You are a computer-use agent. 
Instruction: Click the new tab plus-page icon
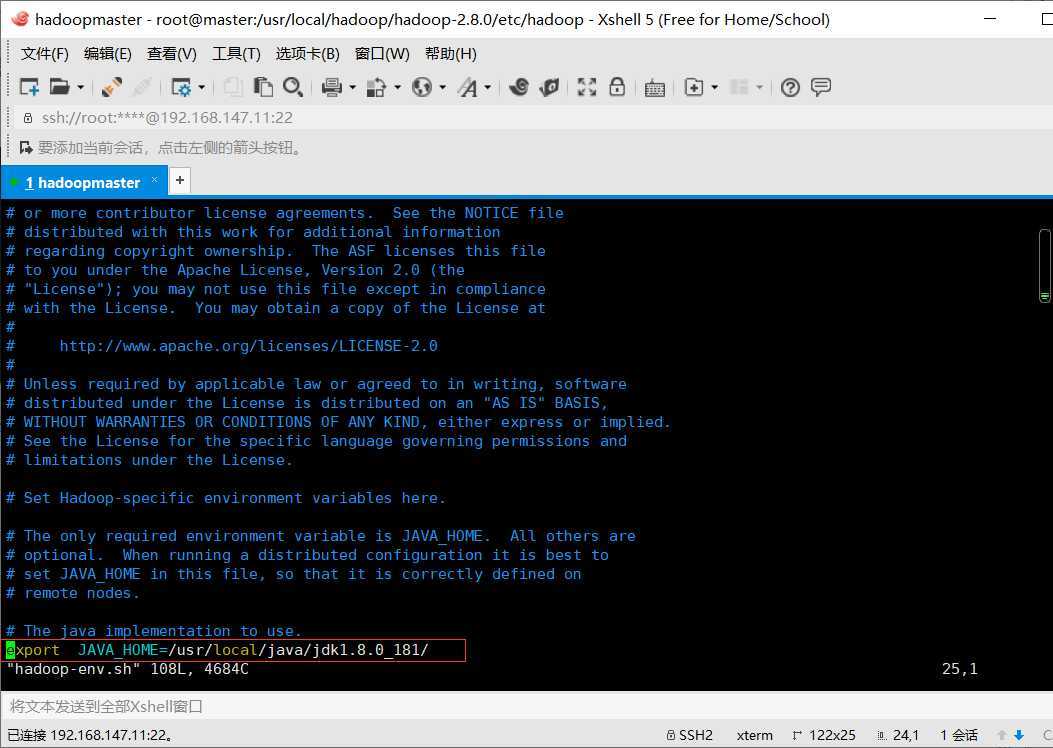[694, 87]
